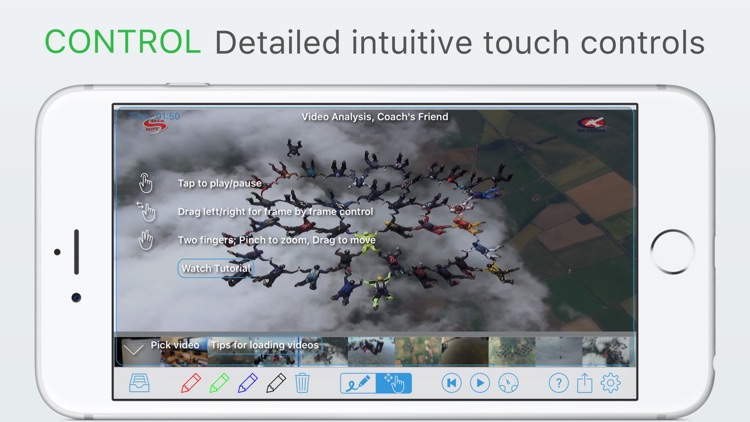Switch to the drawing mode toggle
Screen dimensions: 750x422
point(358,383)
